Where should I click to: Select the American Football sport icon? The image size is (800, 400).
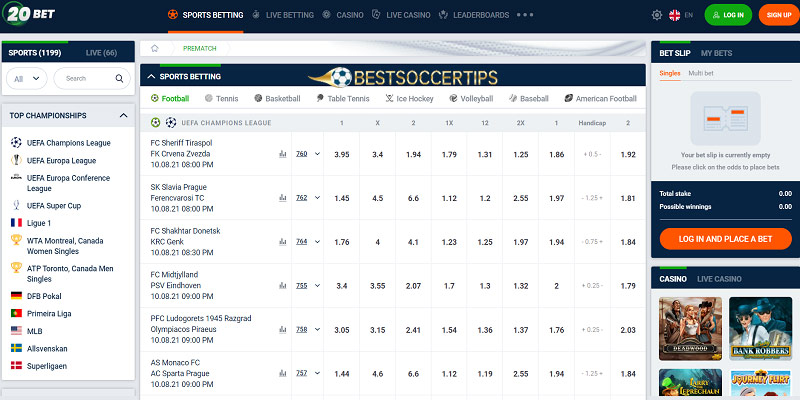(568, 98)
